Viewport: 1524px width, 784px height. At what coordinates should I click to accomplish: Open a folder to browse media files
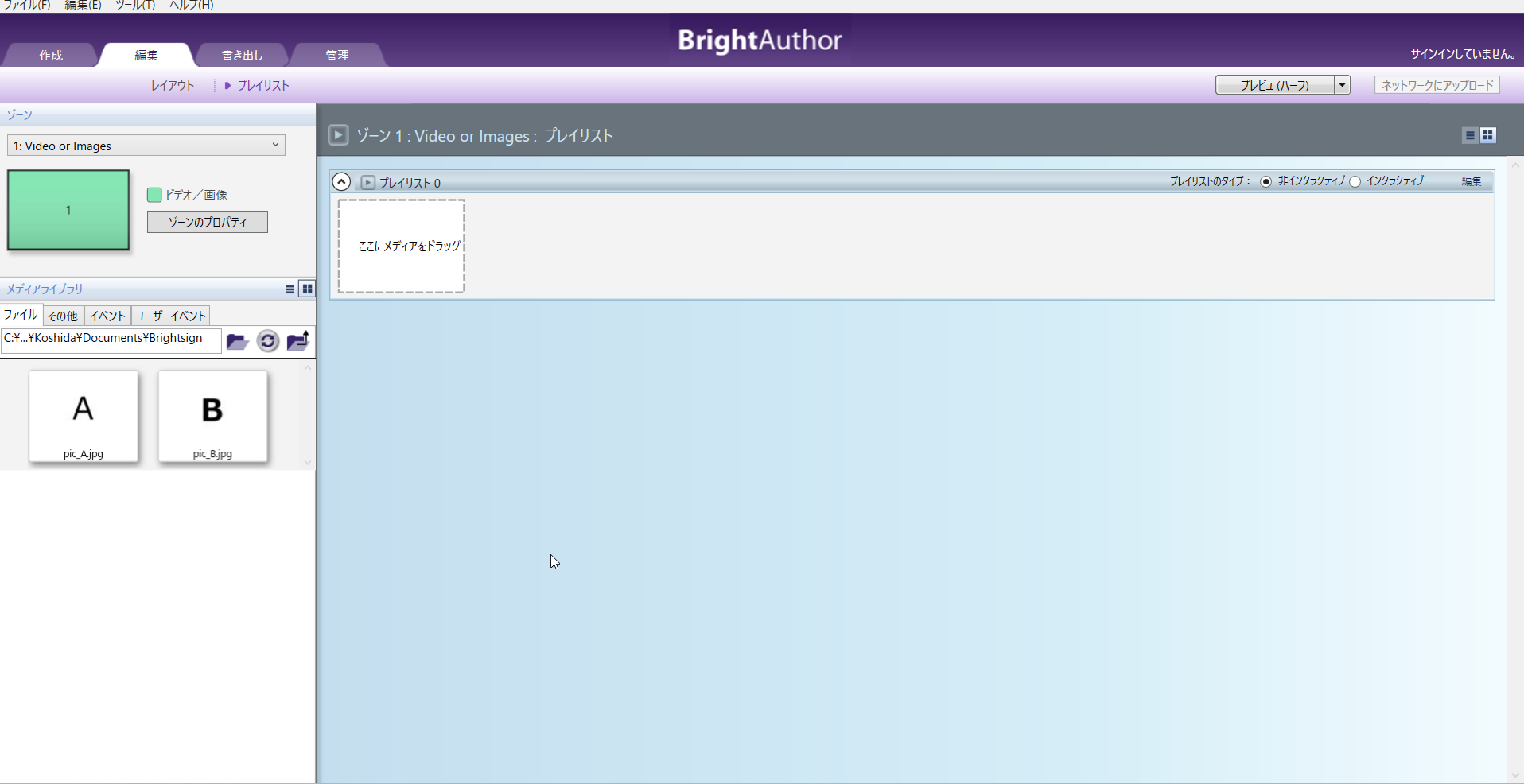click(237, 341)
